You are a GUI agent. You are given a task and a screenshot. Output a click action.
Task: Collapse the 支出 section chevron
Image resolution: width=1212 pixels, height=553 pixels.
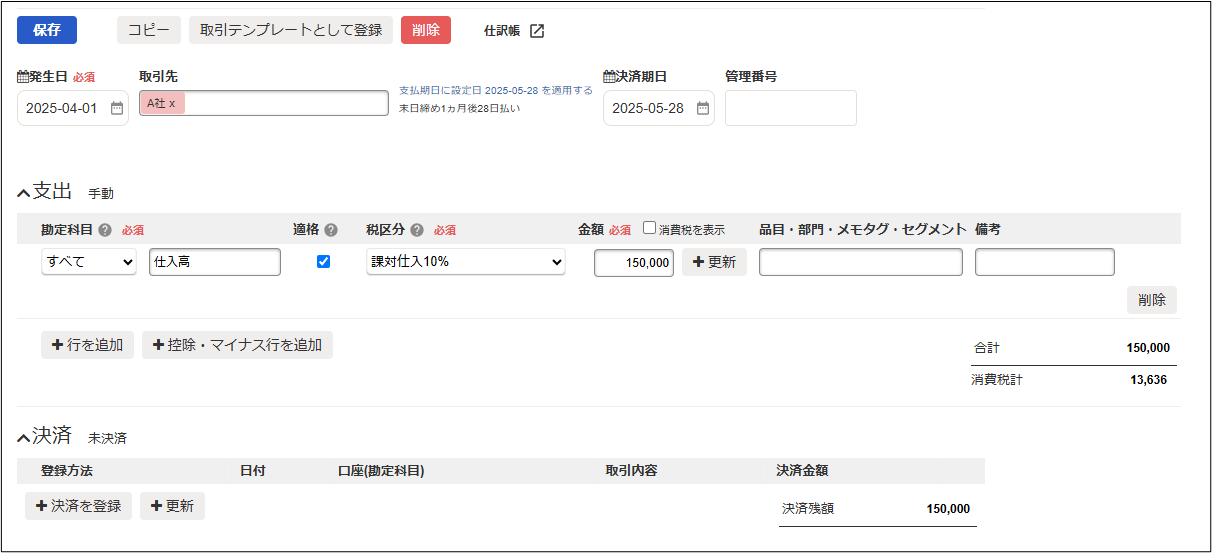24,193
